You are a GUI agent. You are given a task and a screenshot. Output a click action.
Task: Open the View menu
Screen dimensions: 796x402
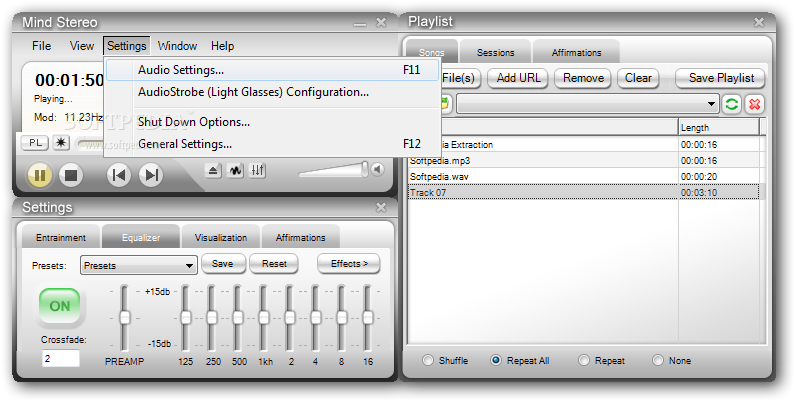(x=82, y=46)
